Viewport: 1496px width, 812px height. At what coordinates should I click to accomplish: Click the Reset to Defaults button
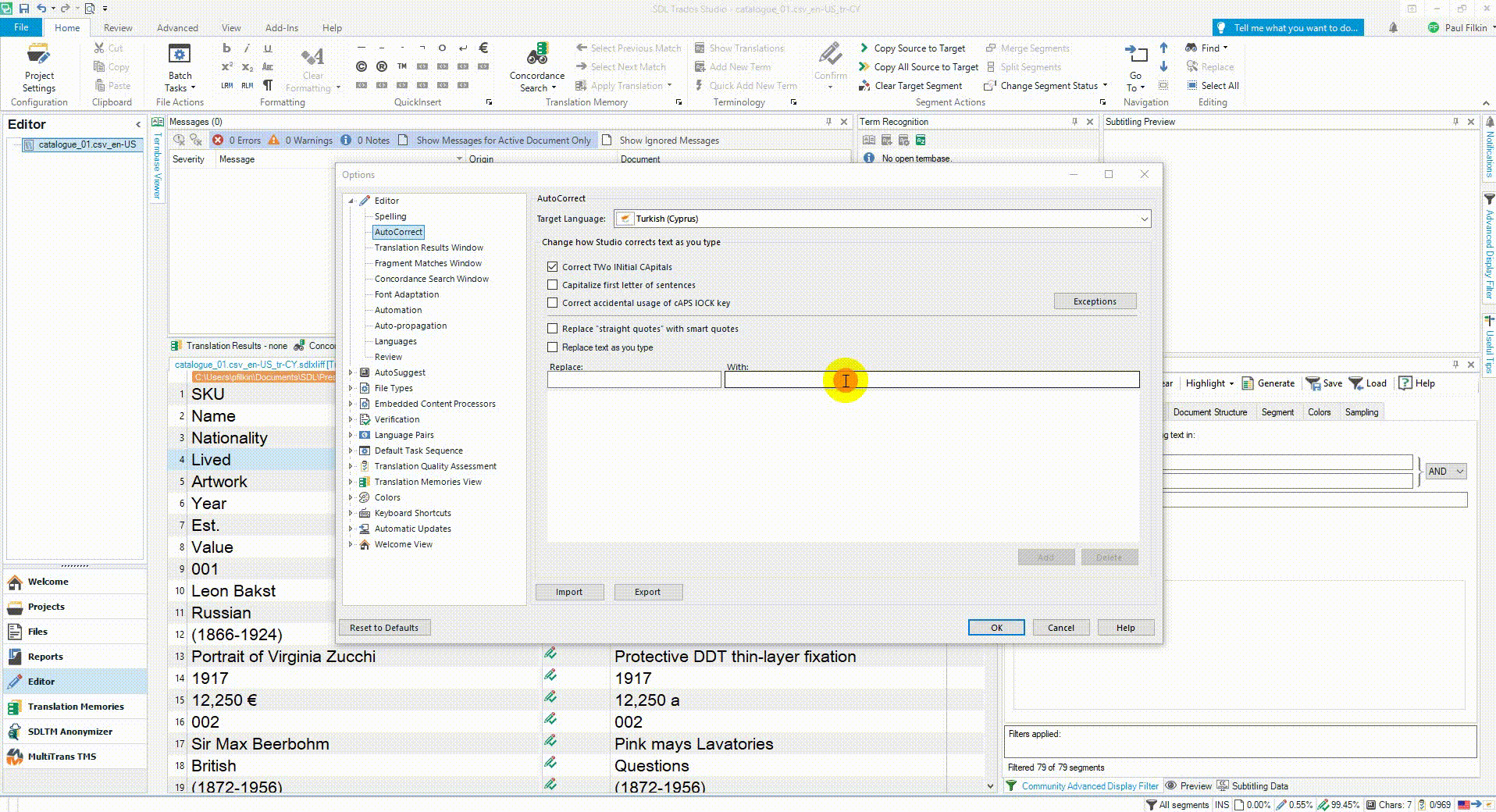click(384, 627)
